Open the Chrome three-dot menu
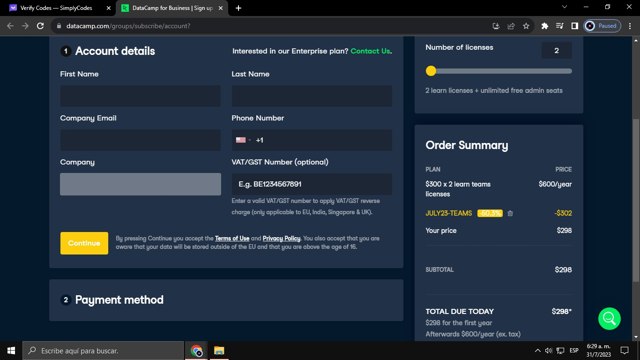The width and height of the screenshot is (640, 360). (630, 26)
